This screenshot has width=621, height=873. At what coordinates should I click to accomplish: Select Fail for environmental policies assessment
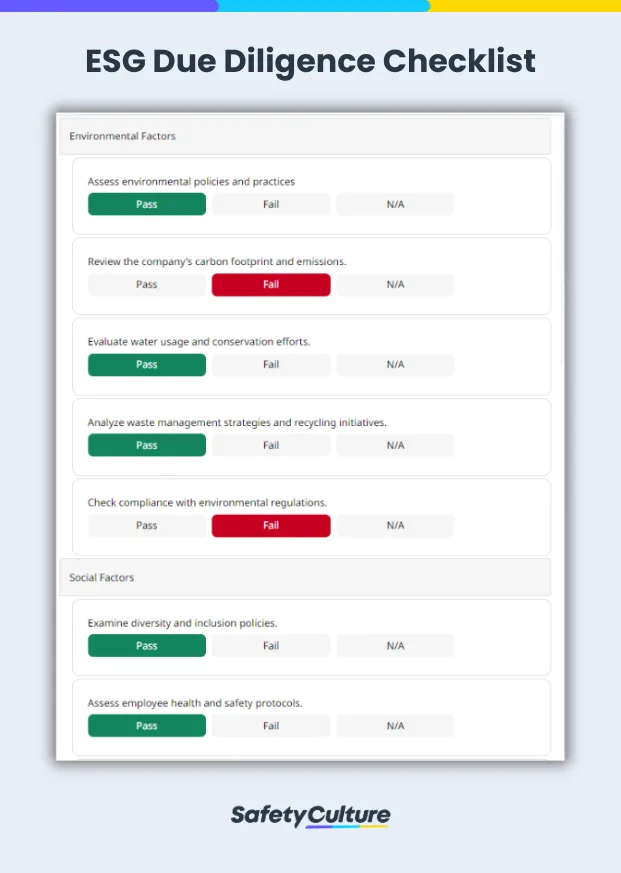tap(270, 204)
